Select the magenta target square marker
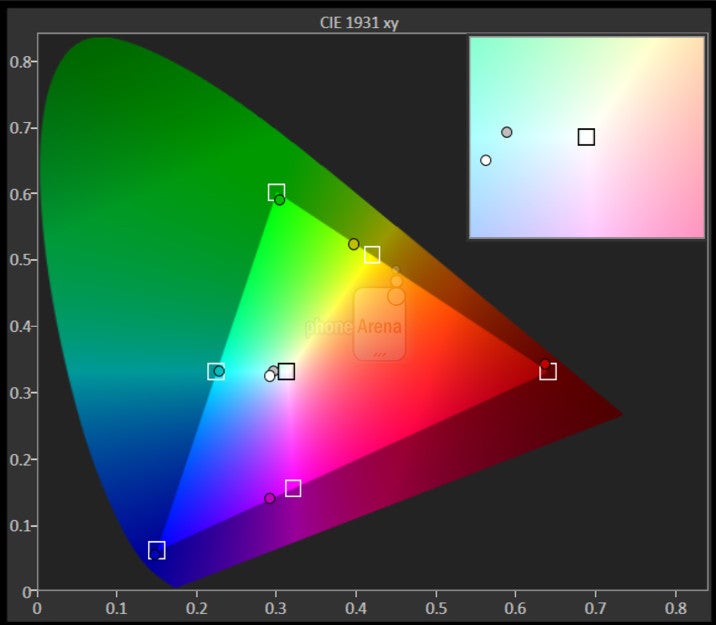This screenshot has width=716, height=625. [x=293, y=488]
